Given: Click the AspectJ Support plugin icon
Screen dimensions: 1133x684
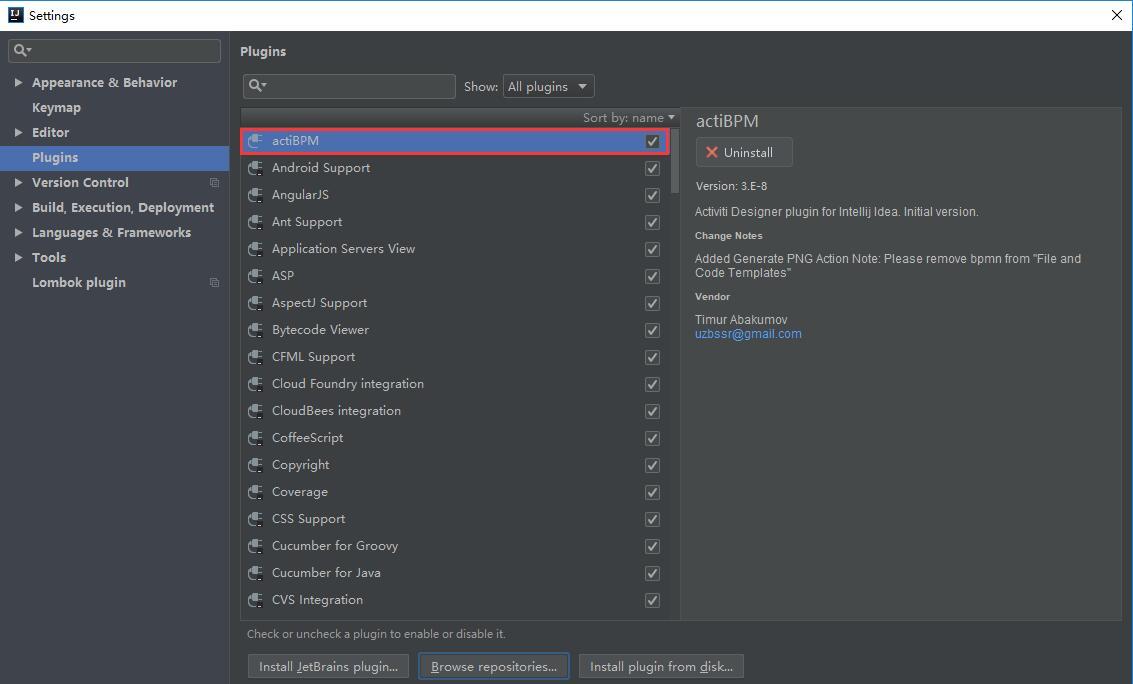Looking at the screenshot, I should click(x=255, y=303).
